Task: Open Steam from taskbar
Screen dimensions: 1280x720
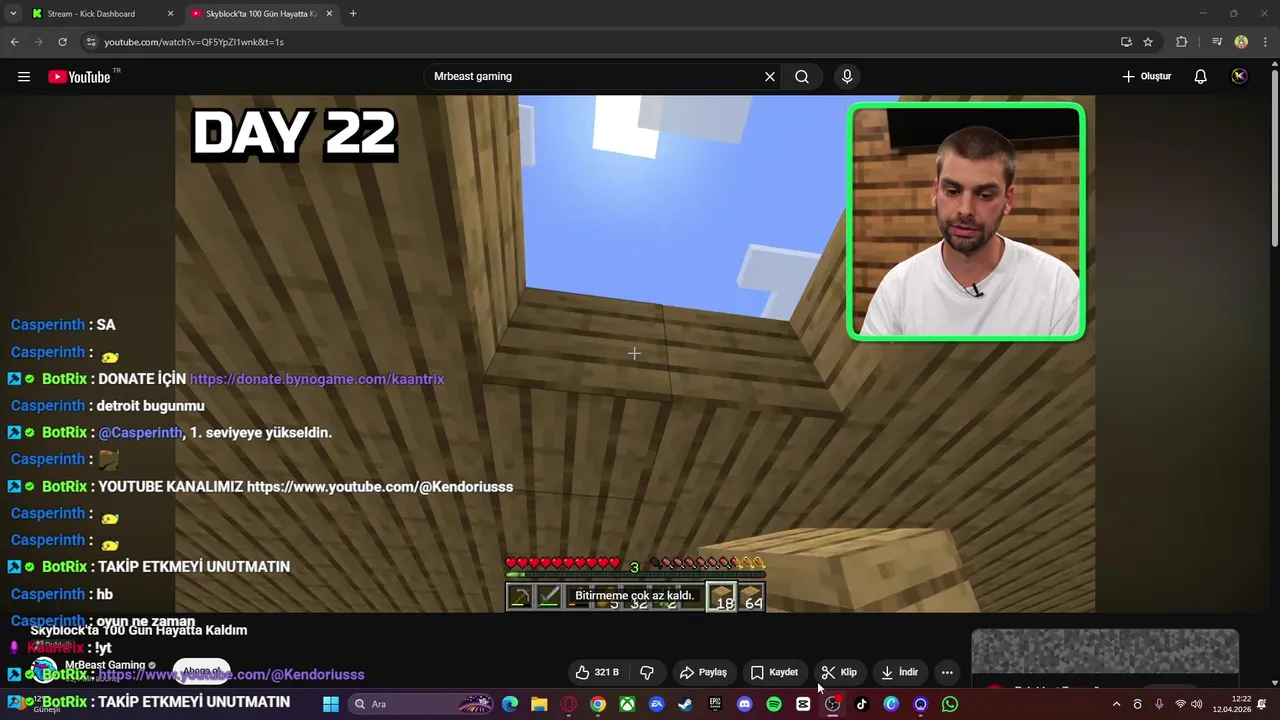Action: [x=685, y=704]
